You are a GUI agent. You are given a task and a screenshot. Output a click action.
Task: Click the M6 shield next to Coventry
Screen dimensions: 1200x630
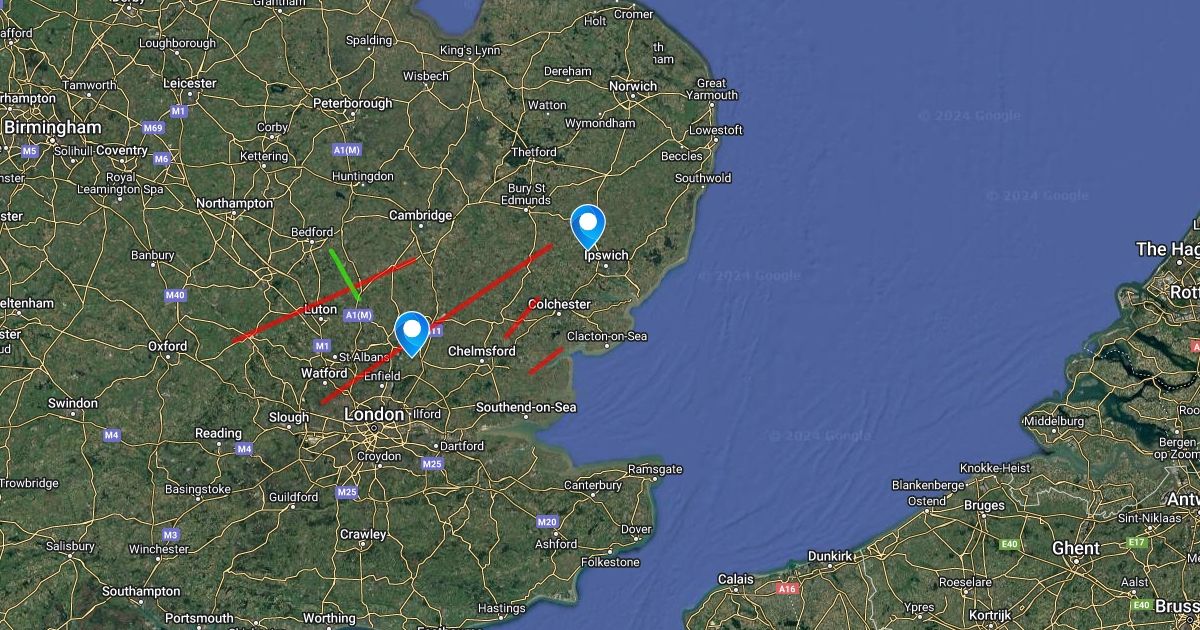[x=162, y=159]
